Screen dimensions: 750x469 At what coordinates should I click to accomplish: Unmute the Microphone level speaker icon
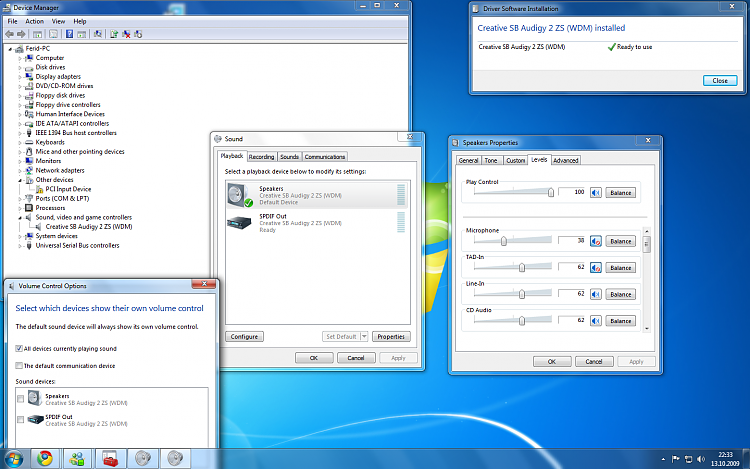pos(596,241)
